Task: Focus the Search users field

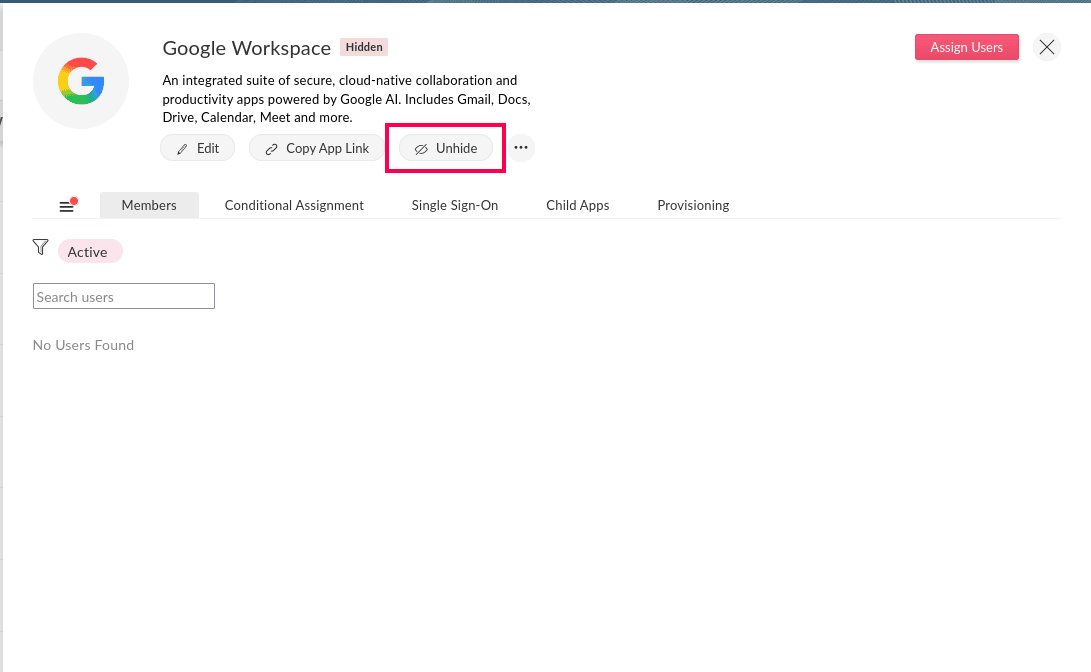Action: [124, 296]
